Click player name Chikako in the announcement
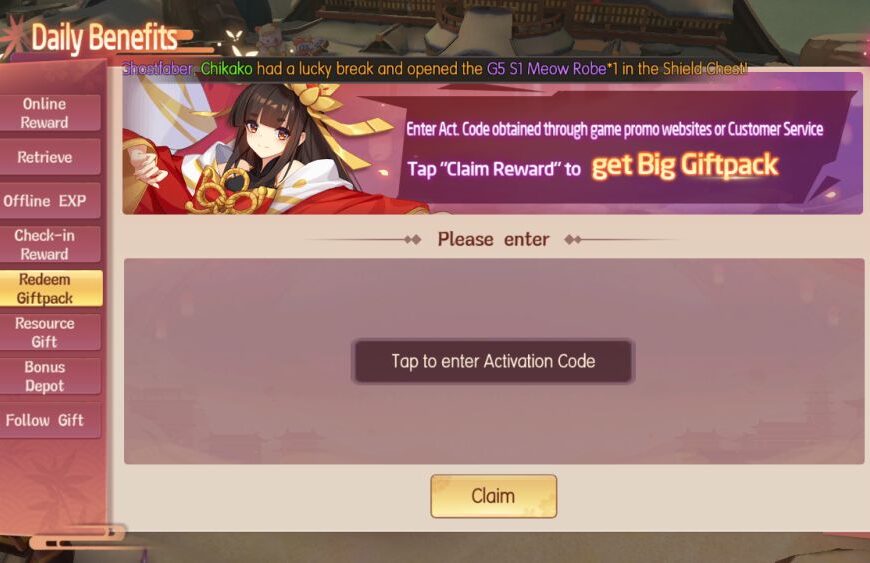 click(226, 69)
